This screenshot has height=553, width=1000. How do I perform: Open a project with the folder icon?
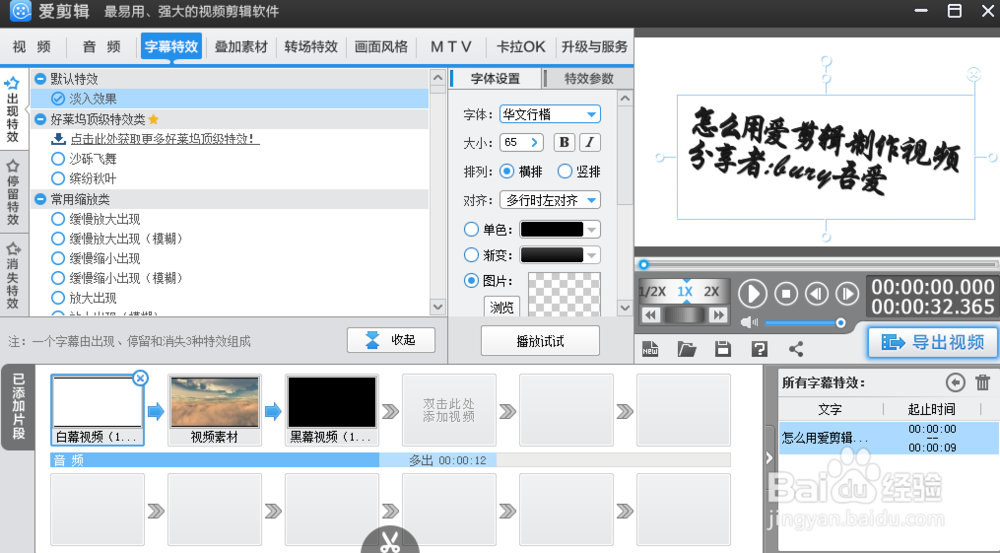[x=686, y=349]
